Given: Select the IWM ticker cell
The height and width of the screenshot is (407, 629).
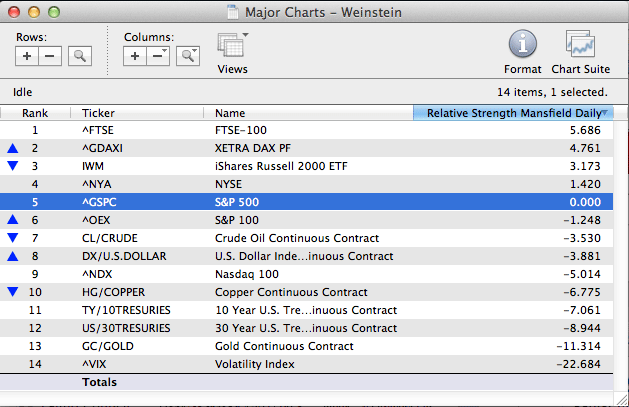Looking at the screenshot, I should point(93,166).
